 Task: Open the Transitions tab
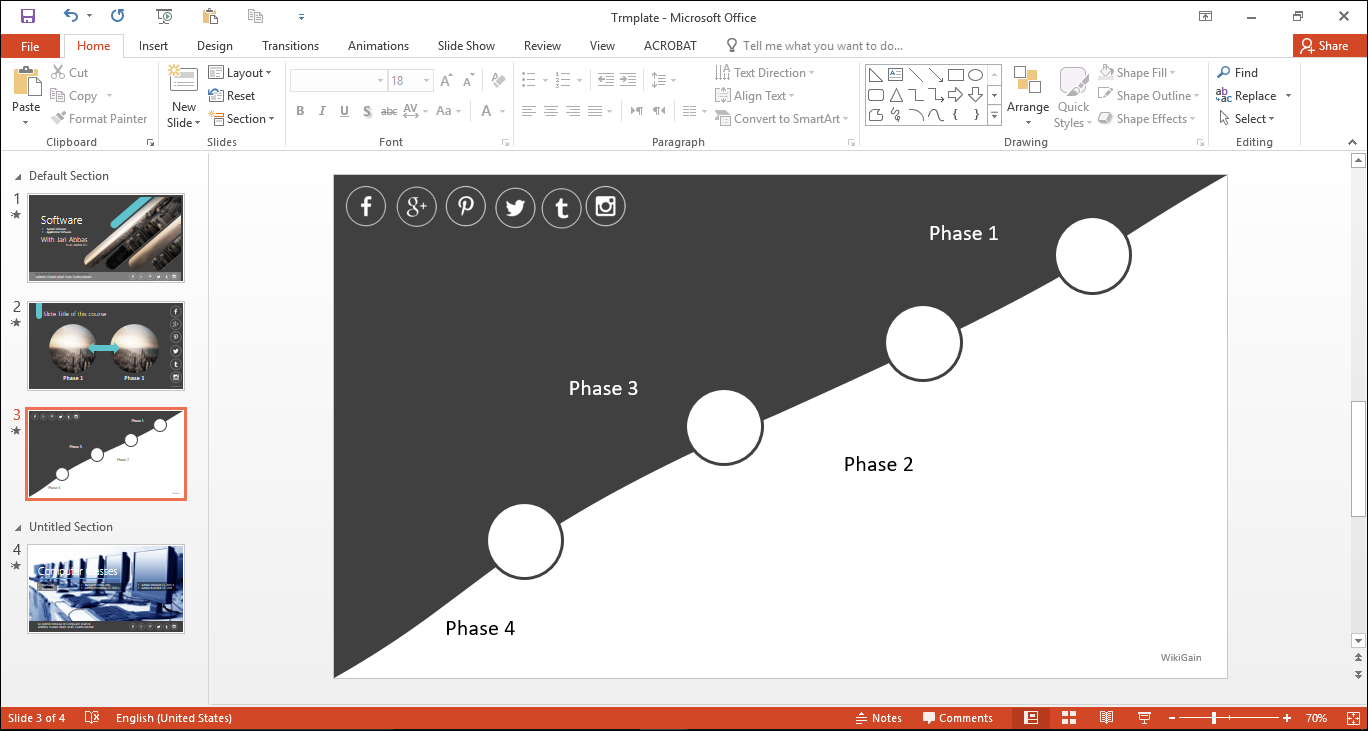(290, 46)
